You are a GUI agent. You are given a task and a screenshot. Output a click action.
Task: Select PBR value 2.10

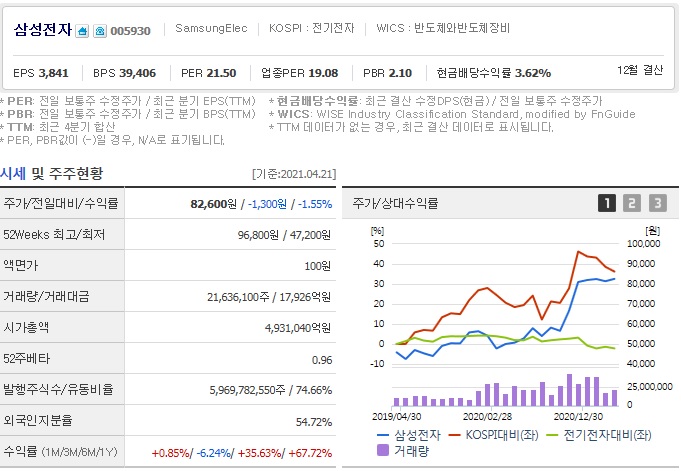tap(400, 73)
